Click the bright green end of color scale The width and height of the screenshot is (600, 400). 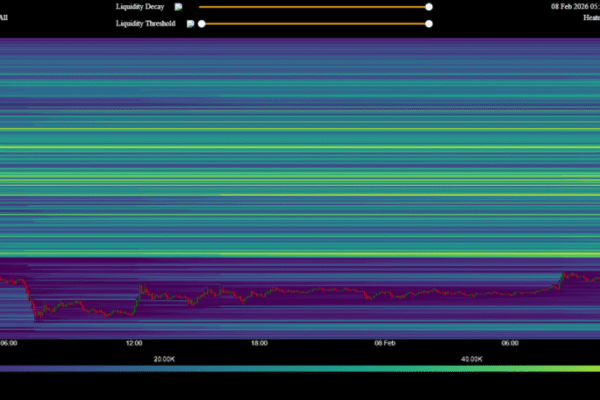point(590,368)
